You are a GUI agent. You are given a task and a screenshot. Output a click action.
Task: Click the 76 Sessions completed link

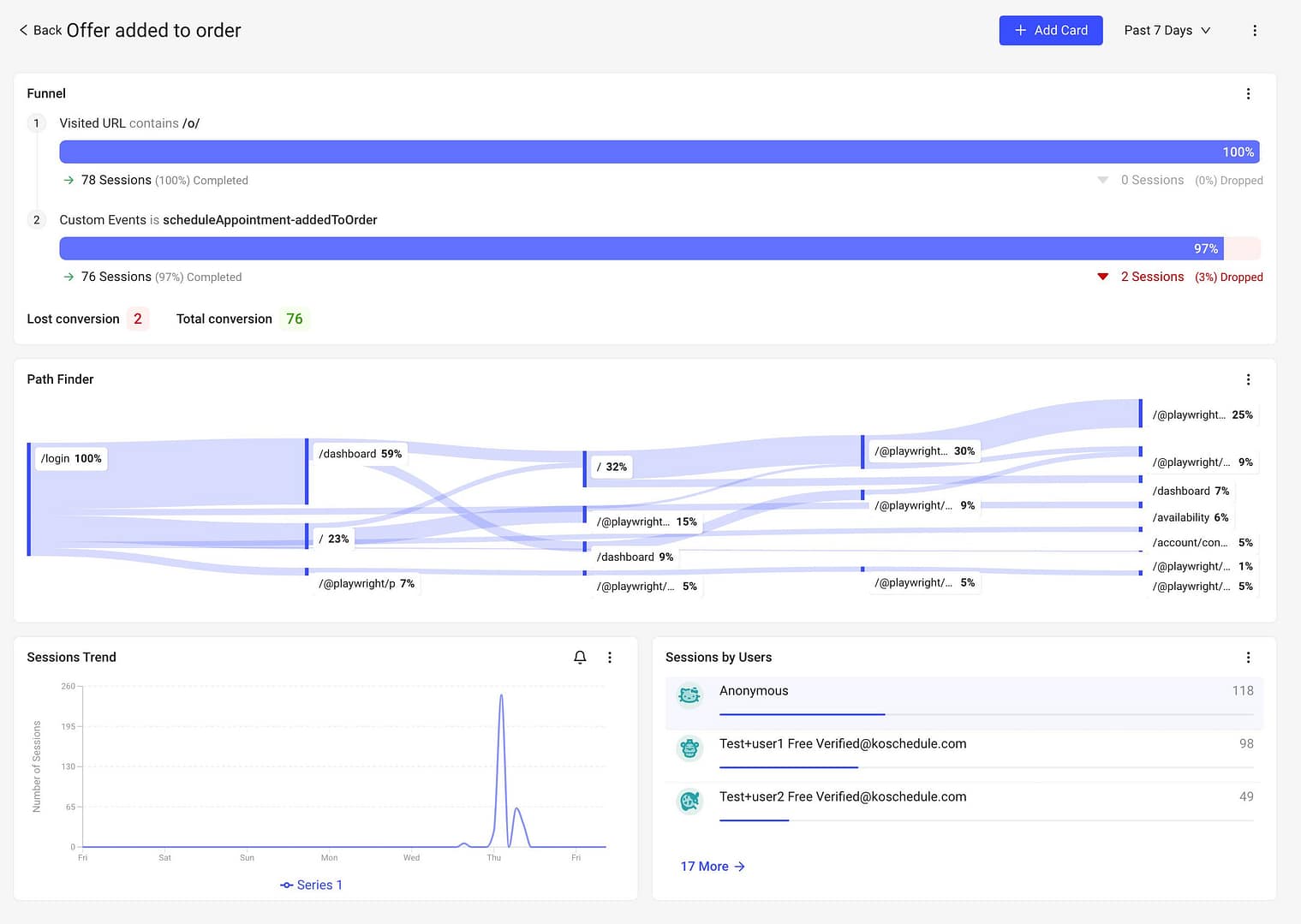pos(116,277)
